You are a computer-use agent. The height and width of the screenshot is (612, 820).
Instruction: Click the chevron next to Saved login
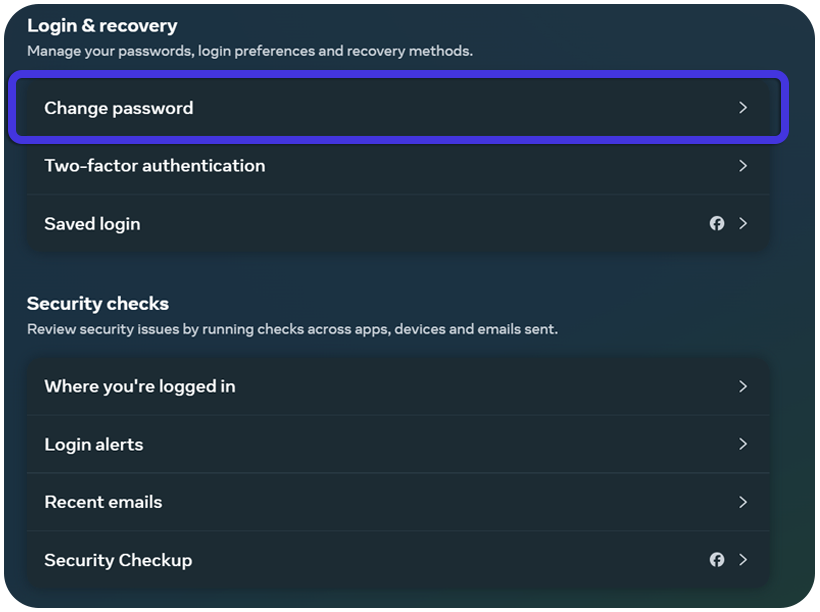743,224
